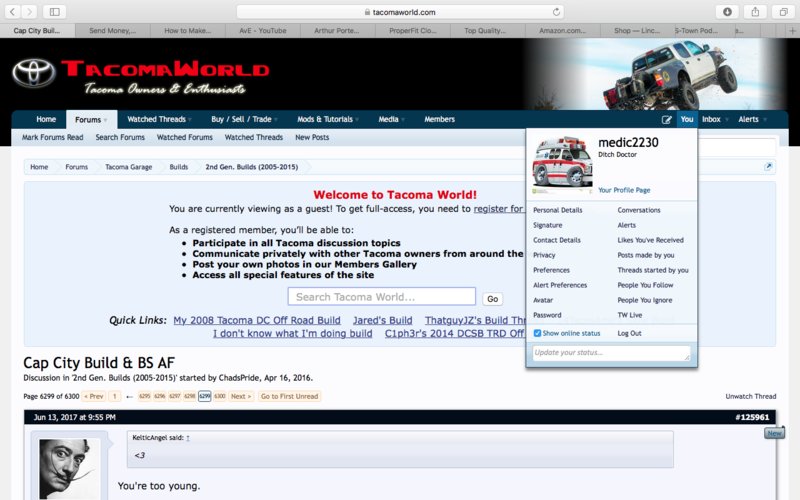Image resolution: width=800 pixels, height=500 pixels.
Task: Open Jared's Build quick link
Action: pos(383,320)
